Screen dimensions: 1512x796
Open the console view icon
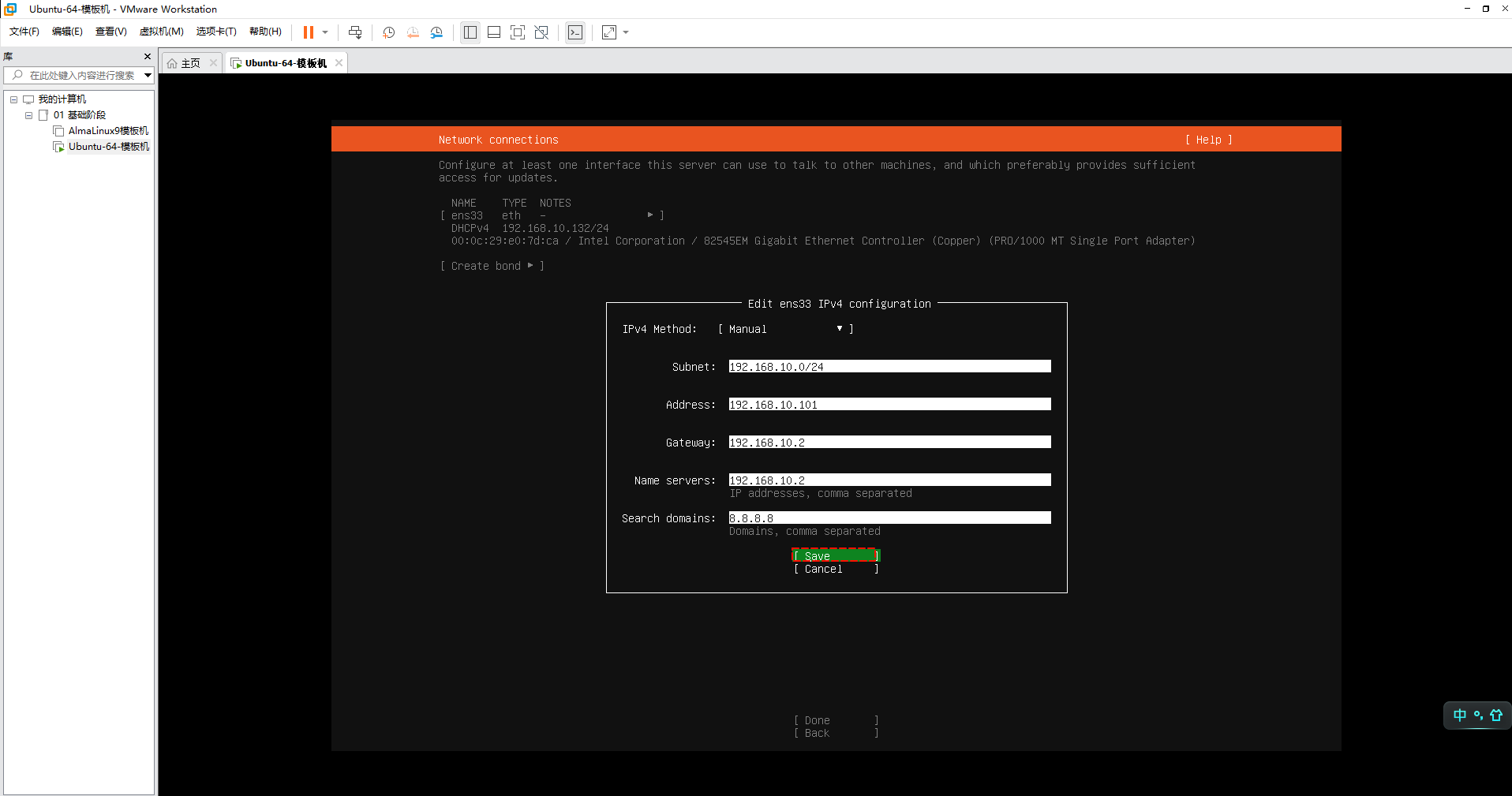coord(575,32)
